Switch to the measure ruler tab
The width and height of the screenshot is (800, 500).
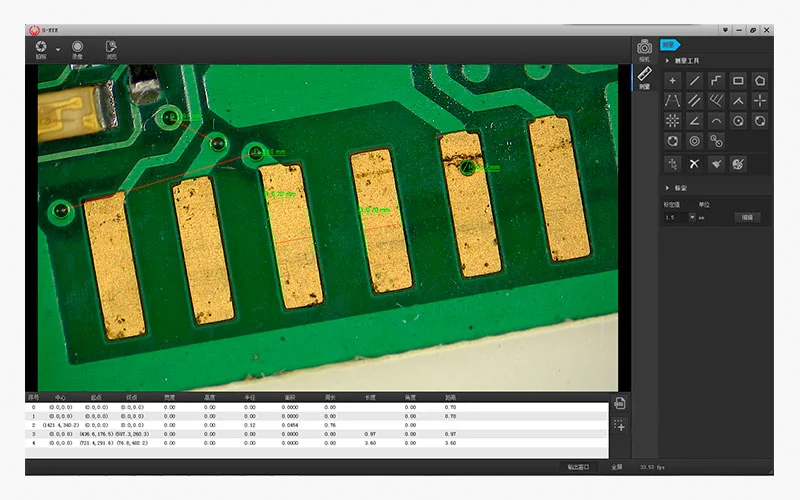[x=644, y=76]
